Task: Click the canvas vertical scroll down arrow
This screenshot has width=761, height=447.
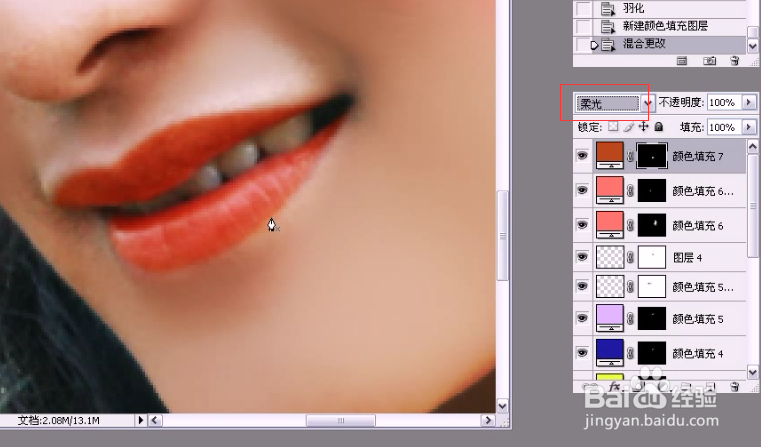Action: tap(503, 406)
